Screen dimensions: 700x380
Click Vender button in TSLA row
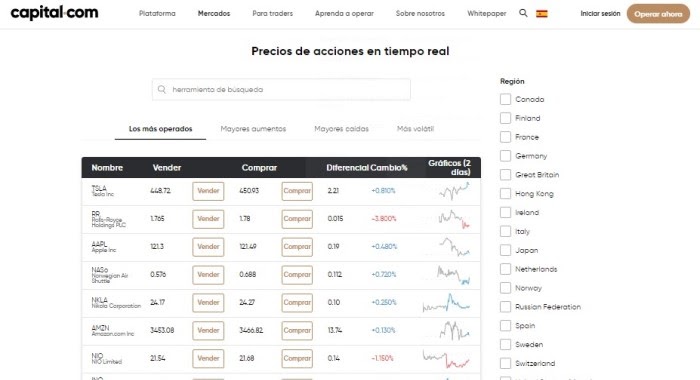(208, 191)
